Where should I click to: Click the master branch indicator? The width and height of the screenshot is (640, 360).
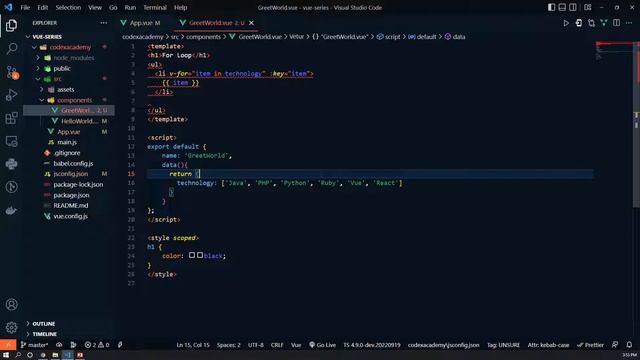(x=35, y=345)
